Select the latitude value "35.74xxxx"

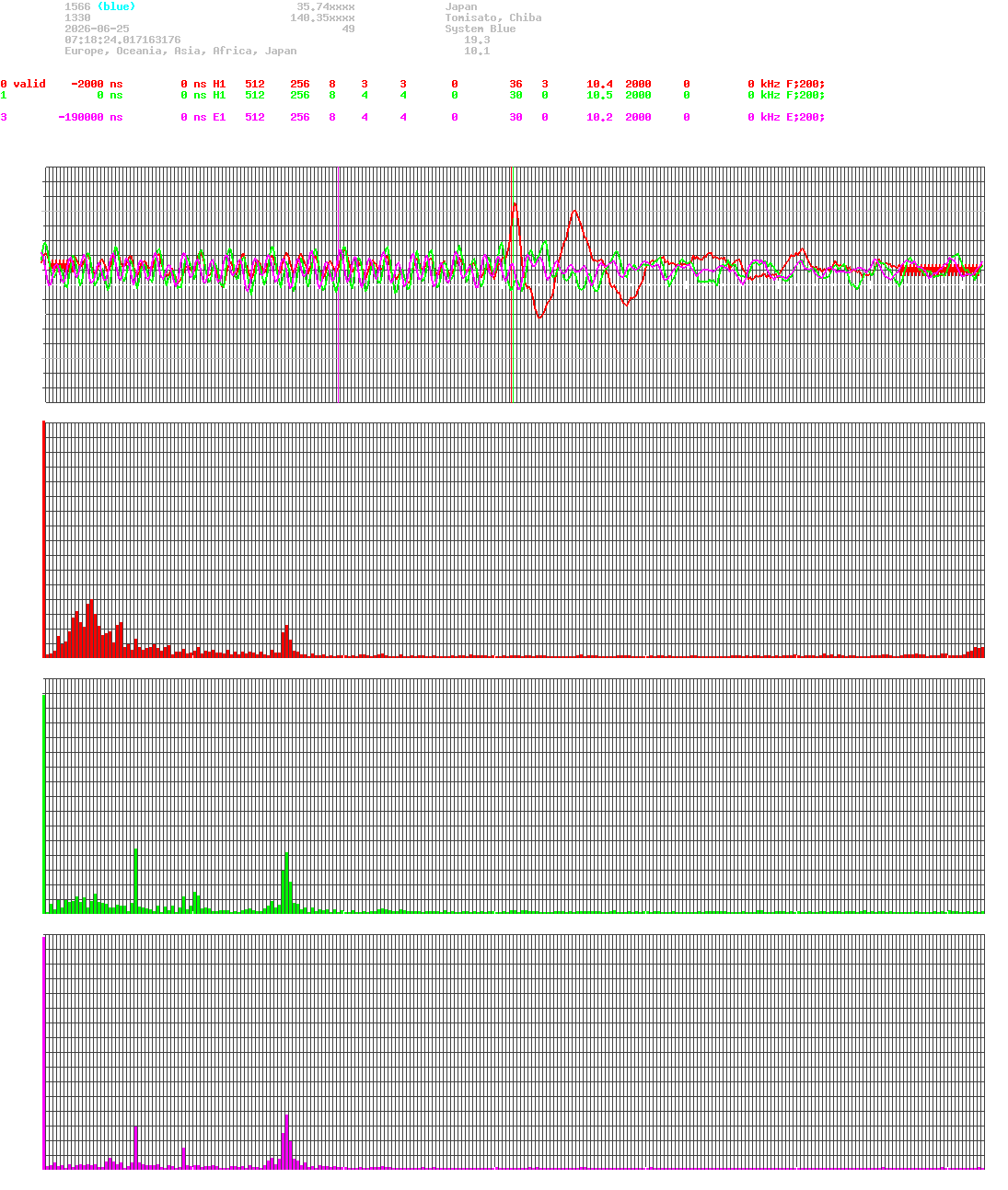pos(326,6)
